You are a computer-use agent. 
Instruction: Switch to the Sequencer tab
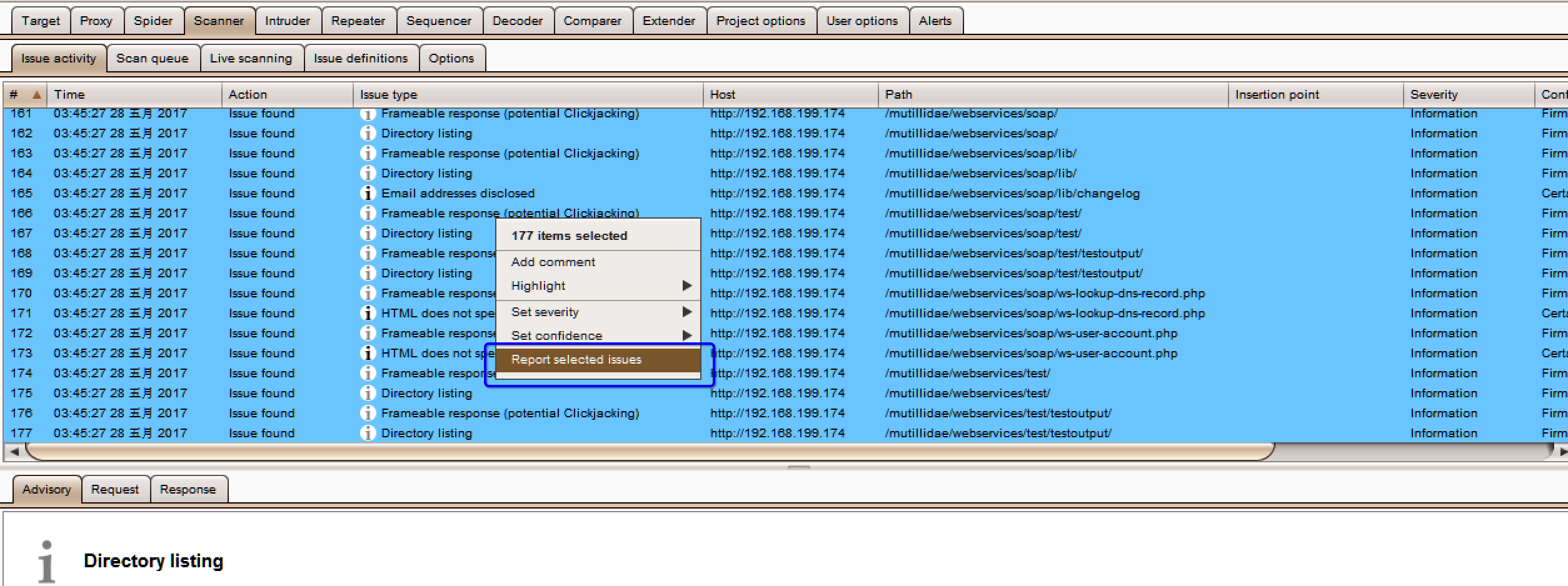[x=439, y=21]
